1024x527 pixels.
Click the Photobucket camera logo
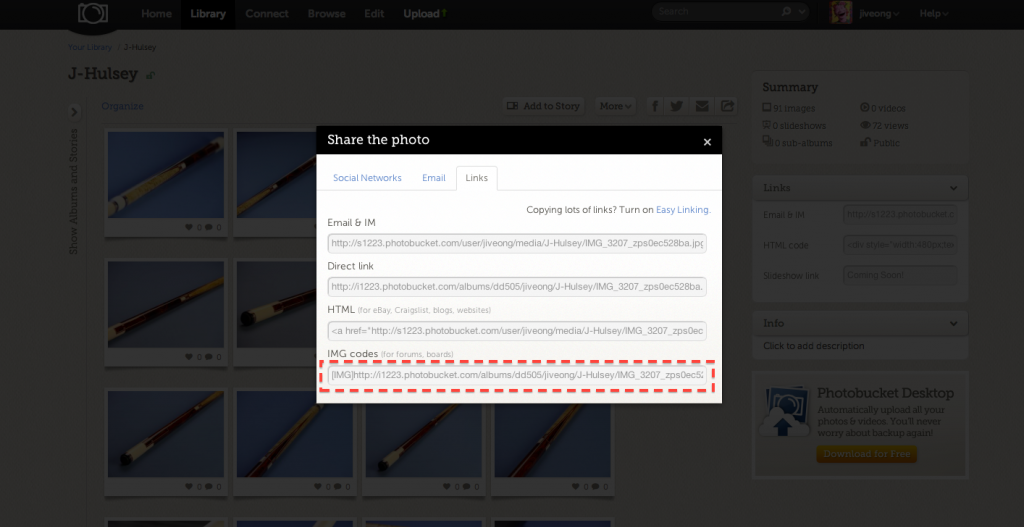(x=93, y=13)
